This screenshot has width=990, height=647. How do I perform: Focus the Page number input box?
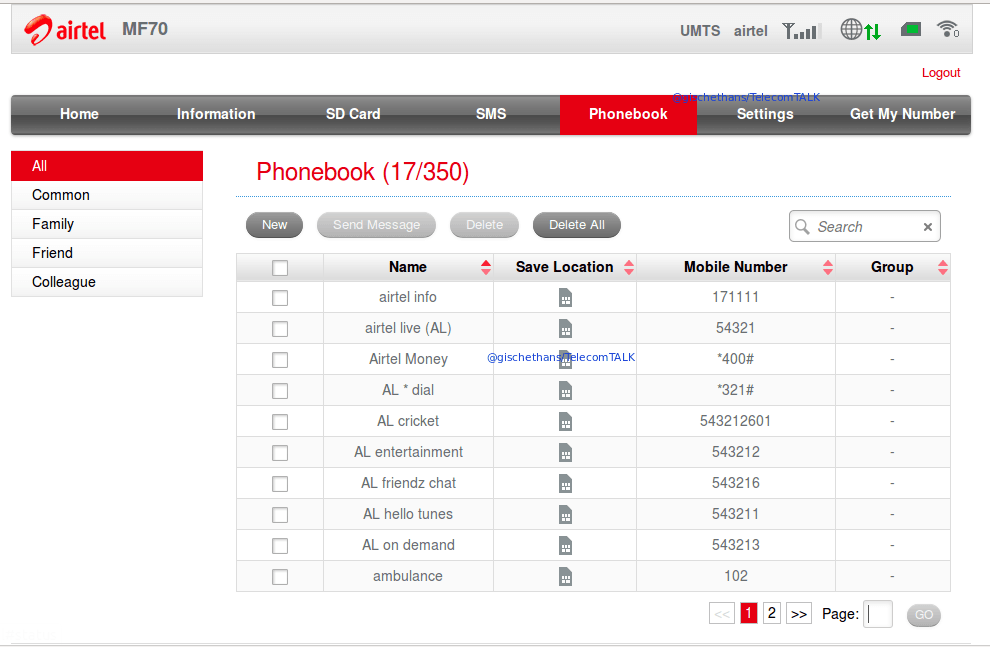[878, 614]
